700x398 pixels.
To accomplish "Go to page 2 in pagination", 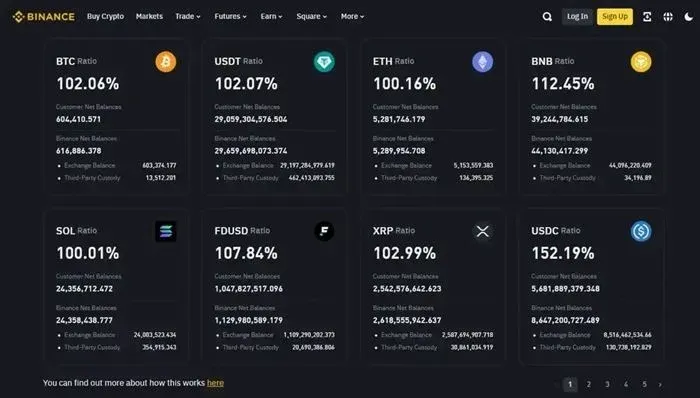I will 588,384.
